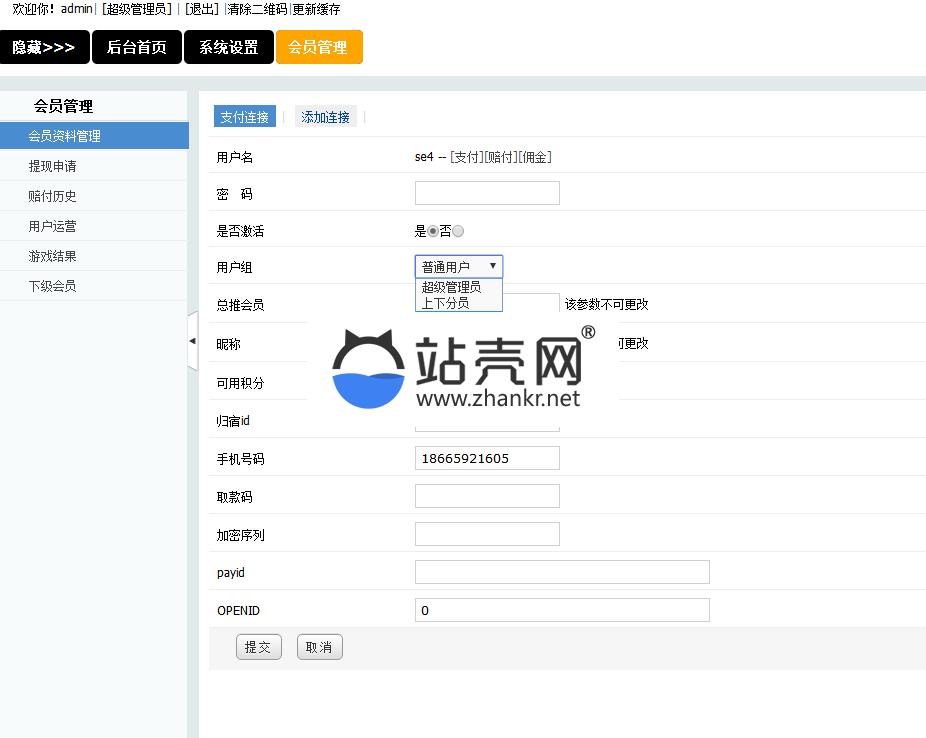The width and height of the screenshot is (926, 738).
Task: Collapse the sidebar using the arrow handle
Action: coord(192,341)
